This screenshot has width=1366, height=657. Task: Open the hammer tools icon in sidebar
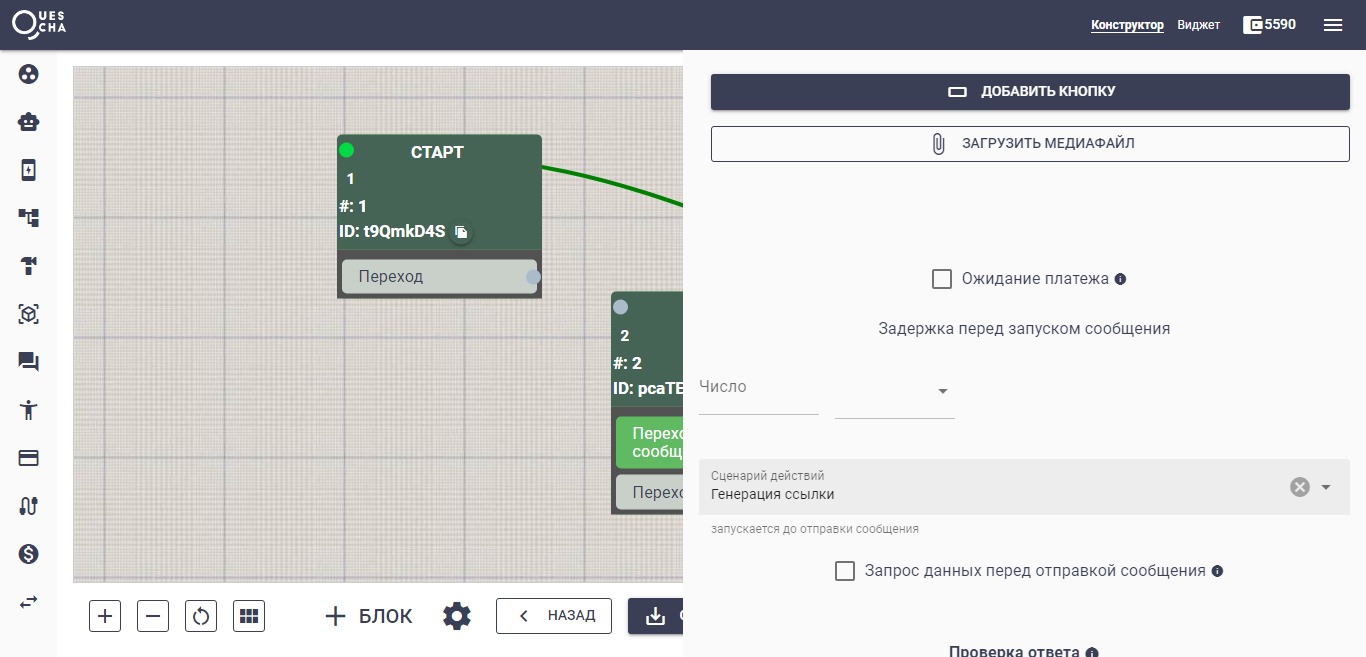point(29,266)
